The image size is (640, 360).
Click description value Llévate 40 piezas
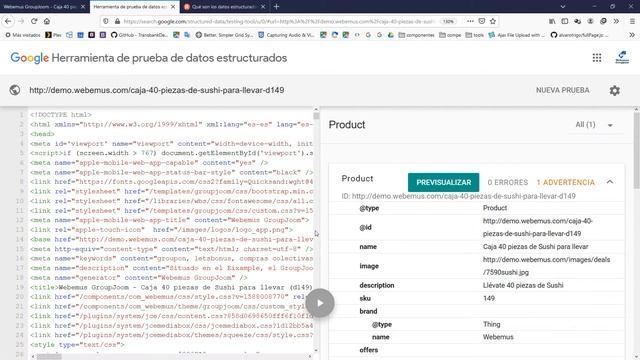click(523, 285)
